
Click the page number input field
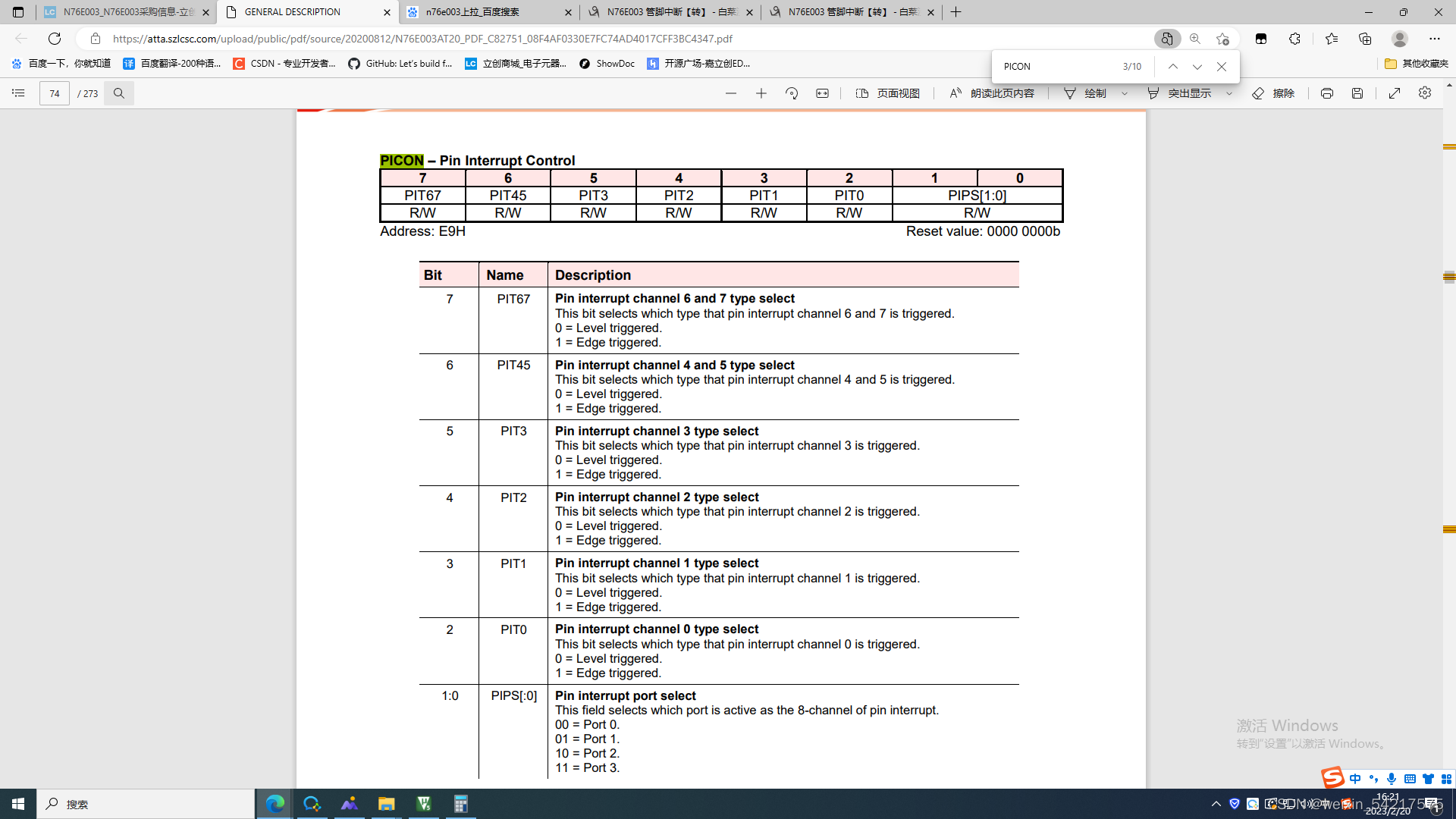pyautogui.click(x=55, y=93)
